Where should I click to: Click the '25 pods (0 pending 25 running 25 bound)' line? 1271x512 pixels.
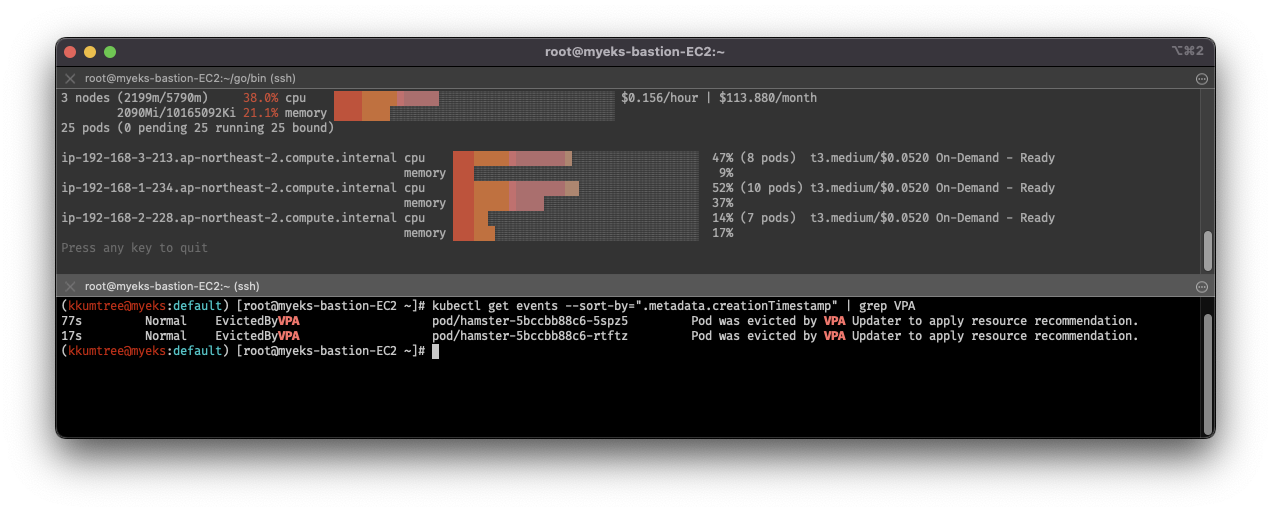click(x=197, y=128)
